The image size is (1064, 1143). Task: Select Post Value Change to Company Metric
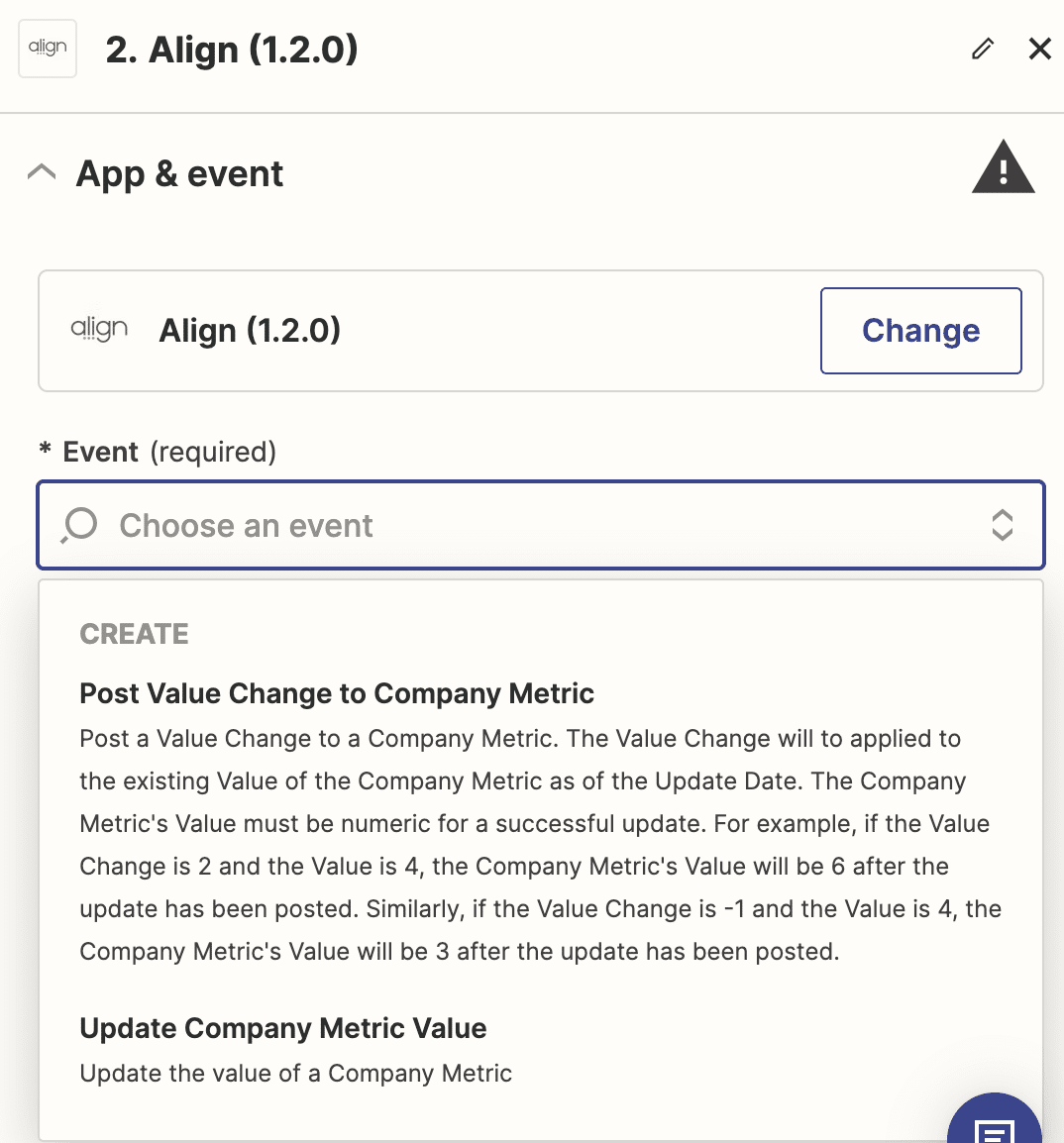pos(337,693)
